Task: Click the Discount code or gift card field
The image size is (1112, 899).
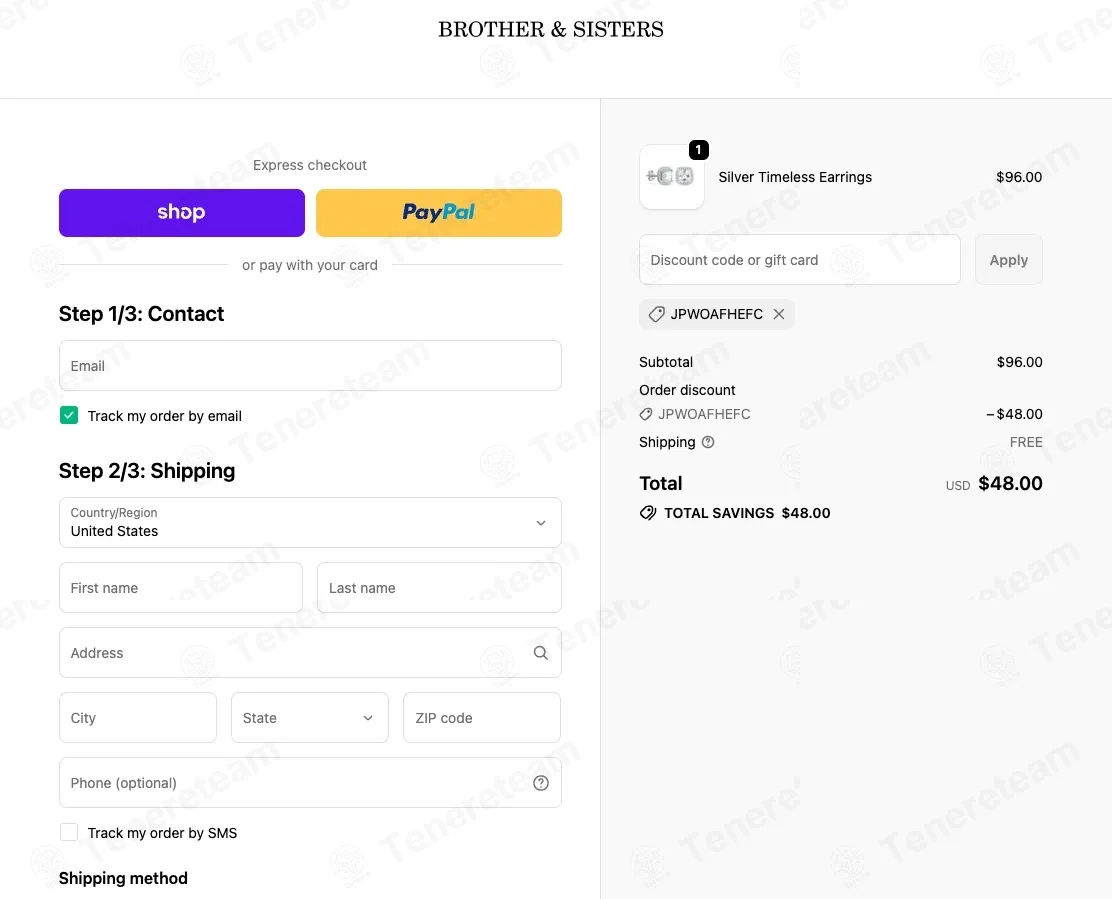Action: pyautogui.click(x=799, y=260)
